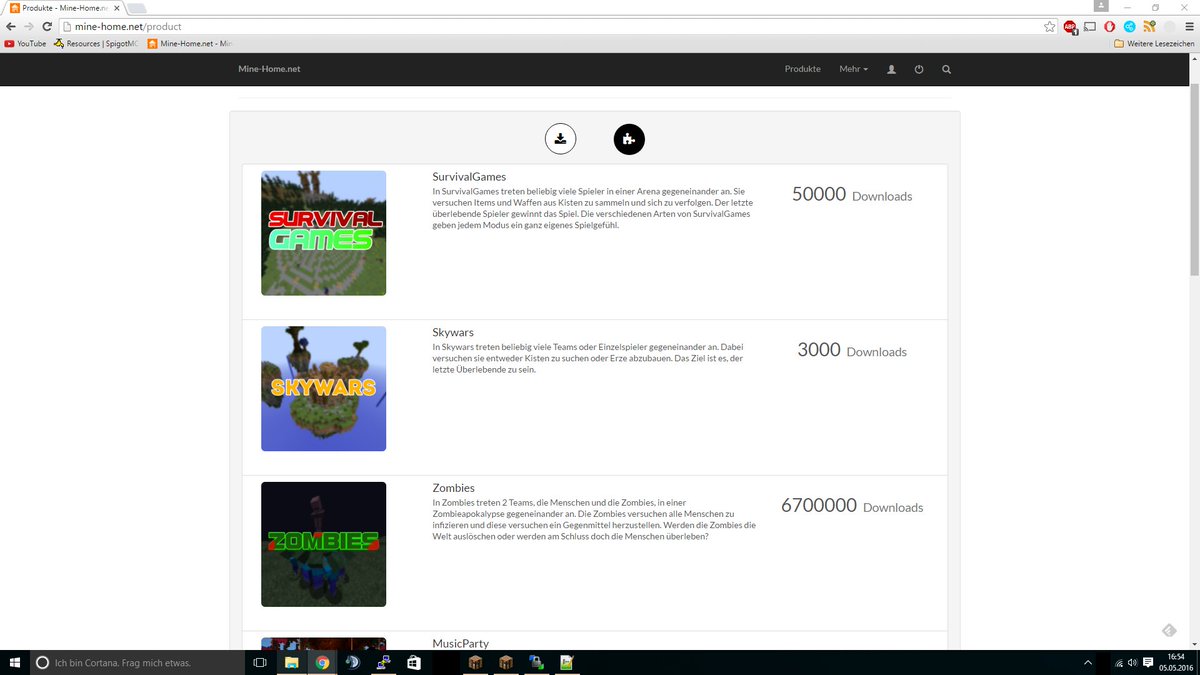Open the Produkte menu item
Image resolution: width=1200 pixels, height=675 pixels.
coord(802,69)
